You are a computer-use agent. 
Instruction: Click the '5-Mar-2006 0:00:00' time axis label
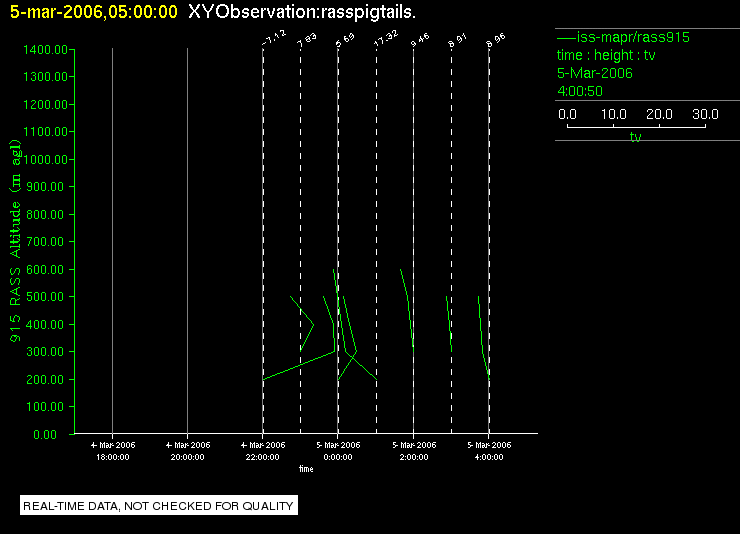click(338, 451)
